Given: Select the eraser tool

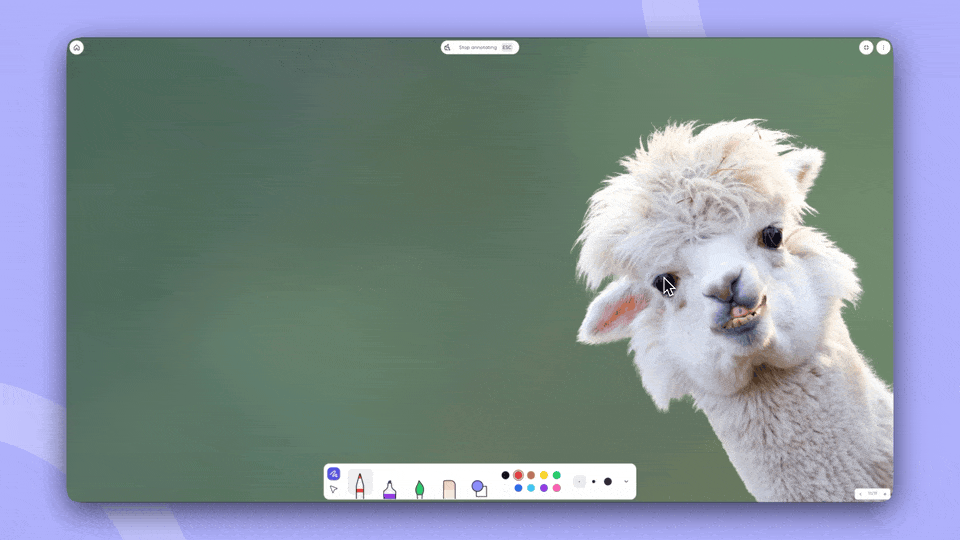Looking at the screenshot, I should (x=449, y=489).
